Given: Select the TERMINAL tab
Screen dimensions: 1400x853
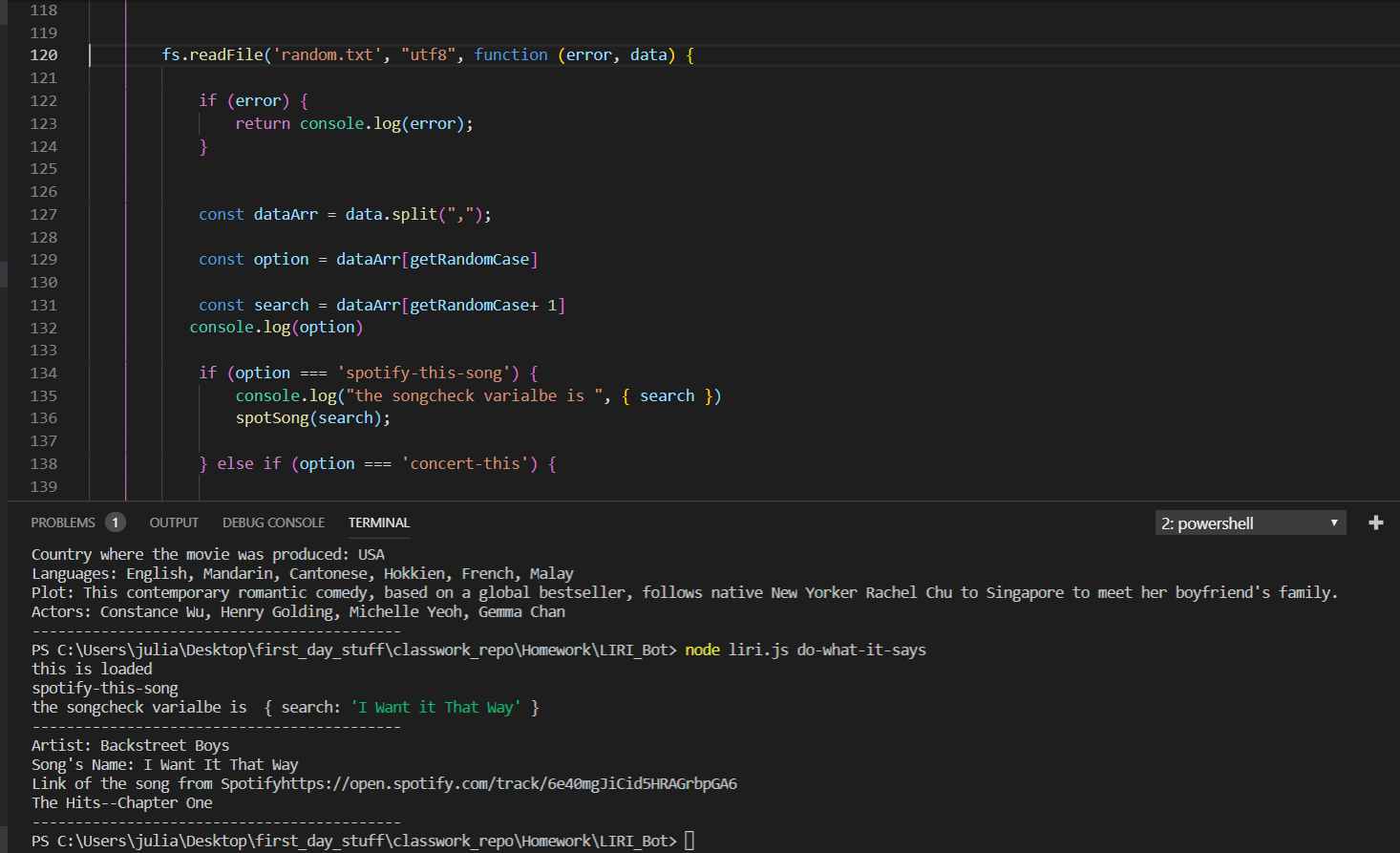Looking at the screenshot, I should 378,522.
